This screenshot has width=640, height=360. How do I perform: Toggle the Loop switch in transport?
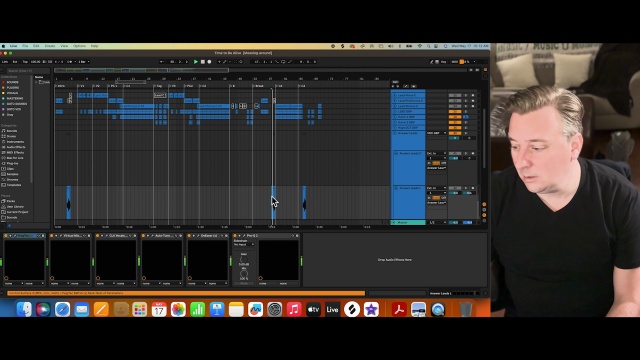tap(283, 62)
